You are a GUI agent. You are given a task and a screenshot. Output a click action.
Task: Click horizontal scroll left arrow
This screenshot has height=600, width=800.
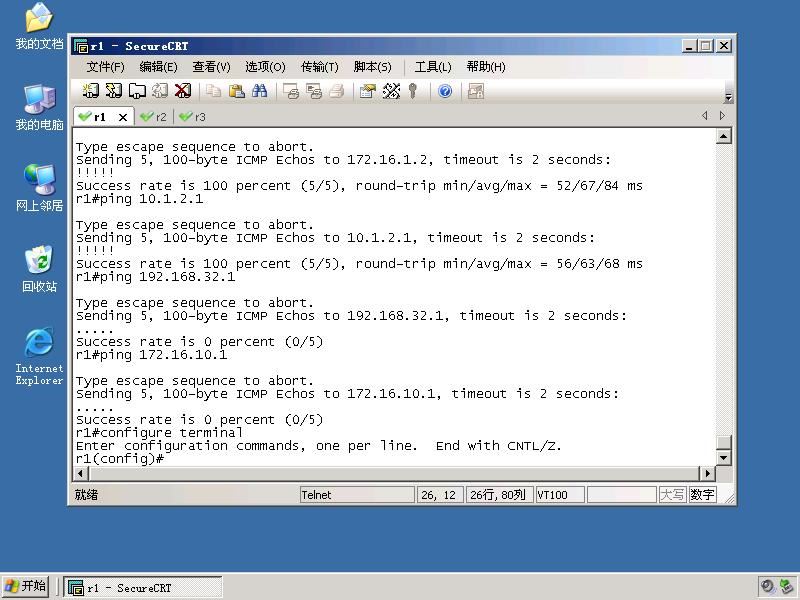(x=81, y=473)
